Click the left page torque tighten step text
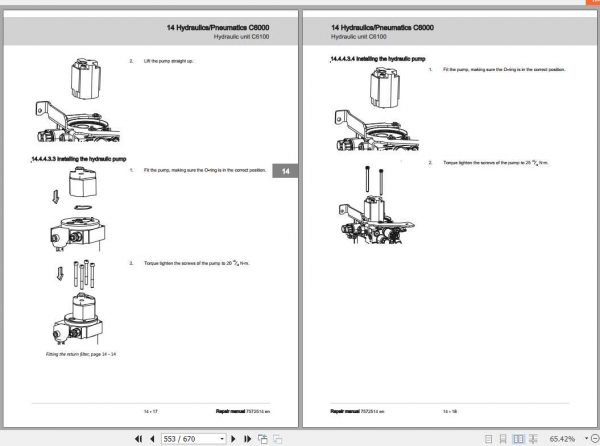Image resolution: width=600 pixels, height=446 pixels. click(197, 263)
